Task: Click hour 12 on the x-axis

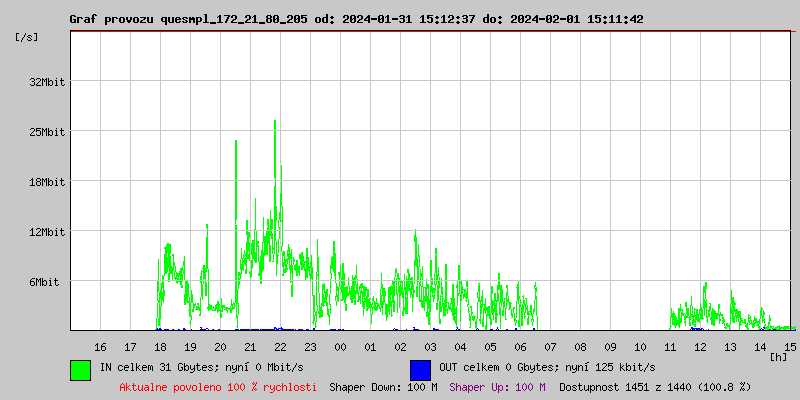Action: point(700,346)
